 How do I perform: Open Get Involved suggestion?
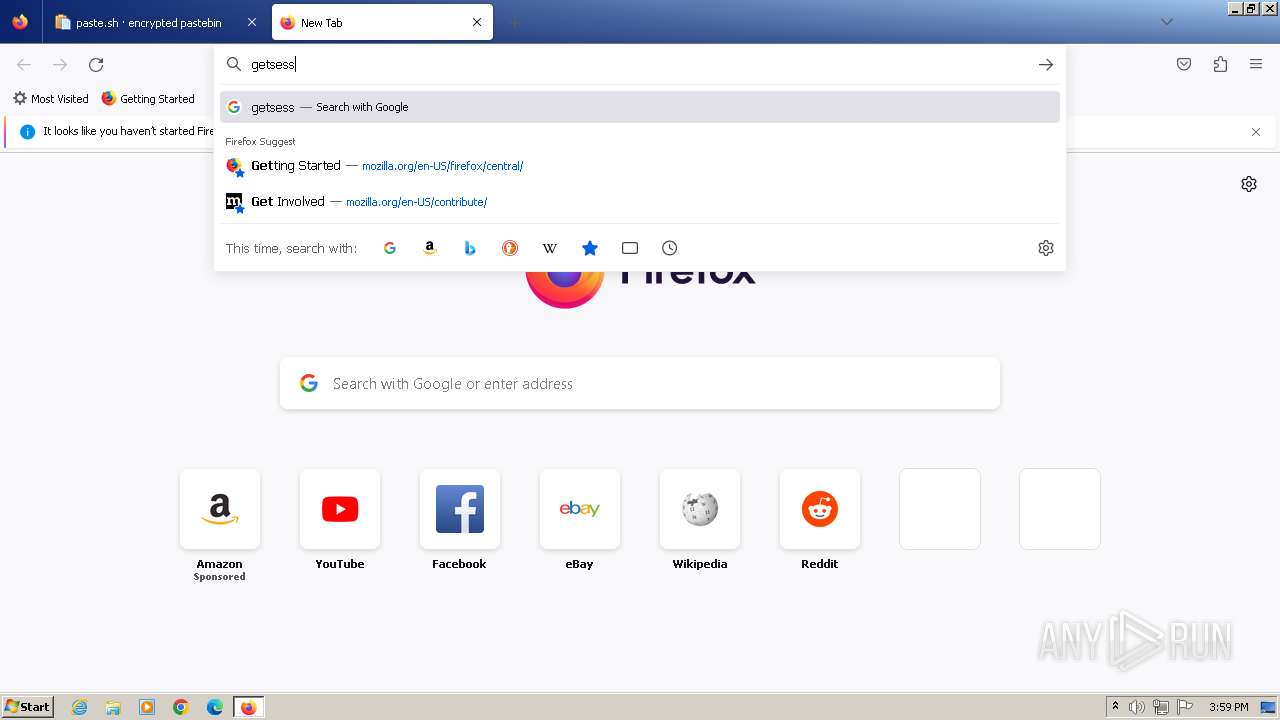(640, 202)
